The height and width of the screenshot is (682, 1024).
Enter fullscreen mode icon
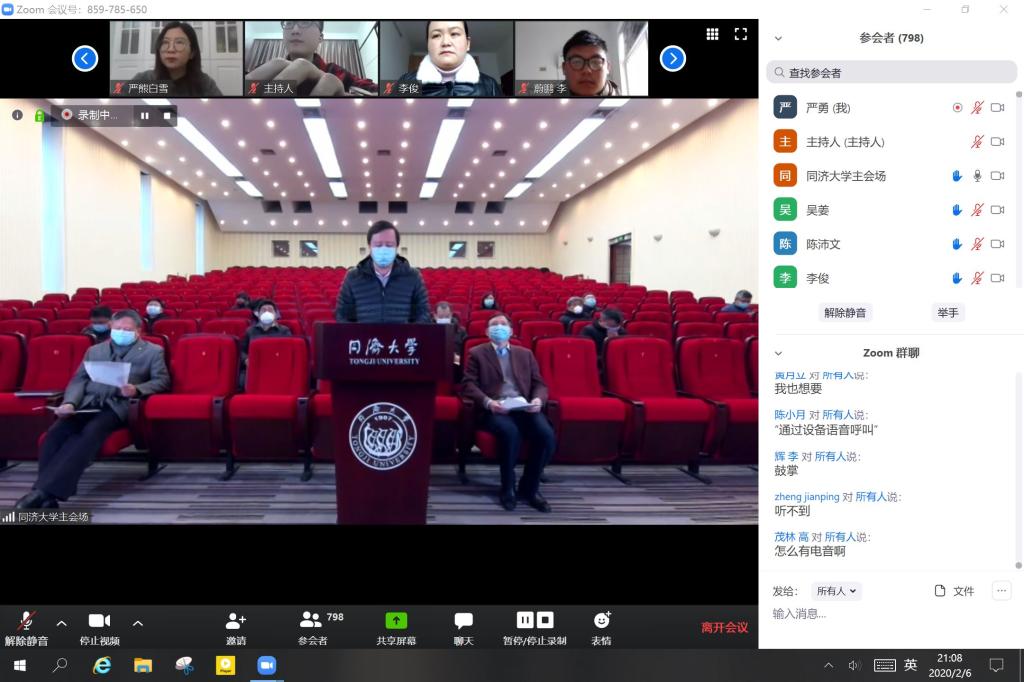[741, 34]
